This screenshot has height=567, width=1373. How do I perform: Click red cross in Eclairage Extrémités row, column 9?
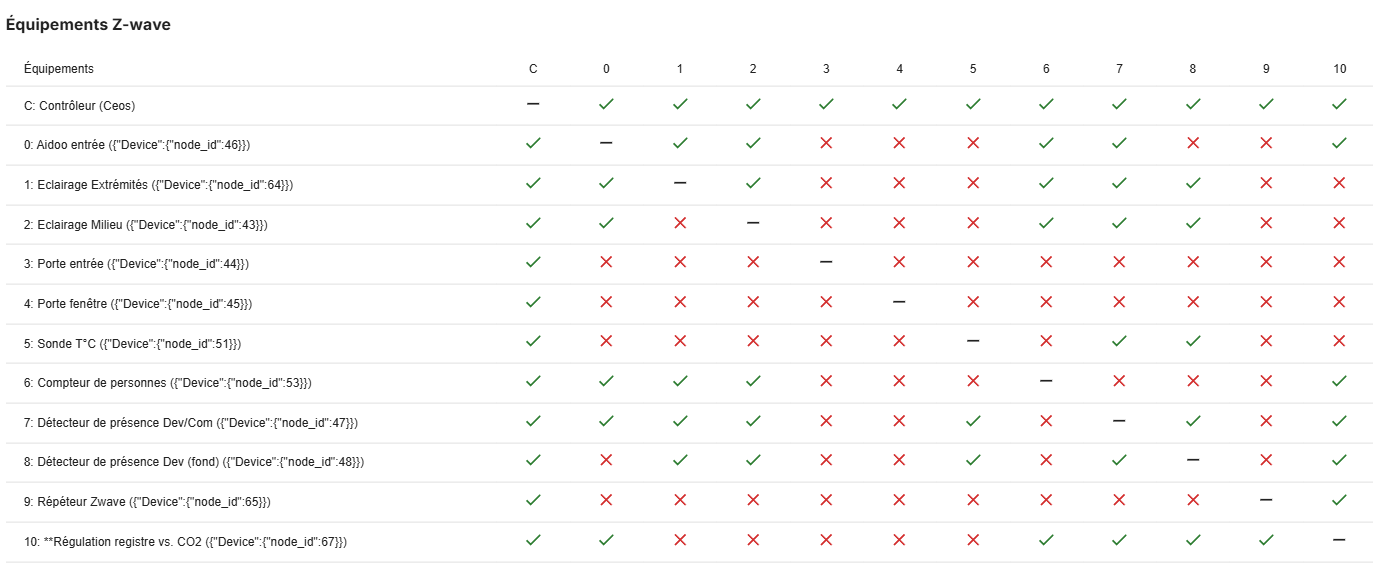click(x=1266, y=183)
